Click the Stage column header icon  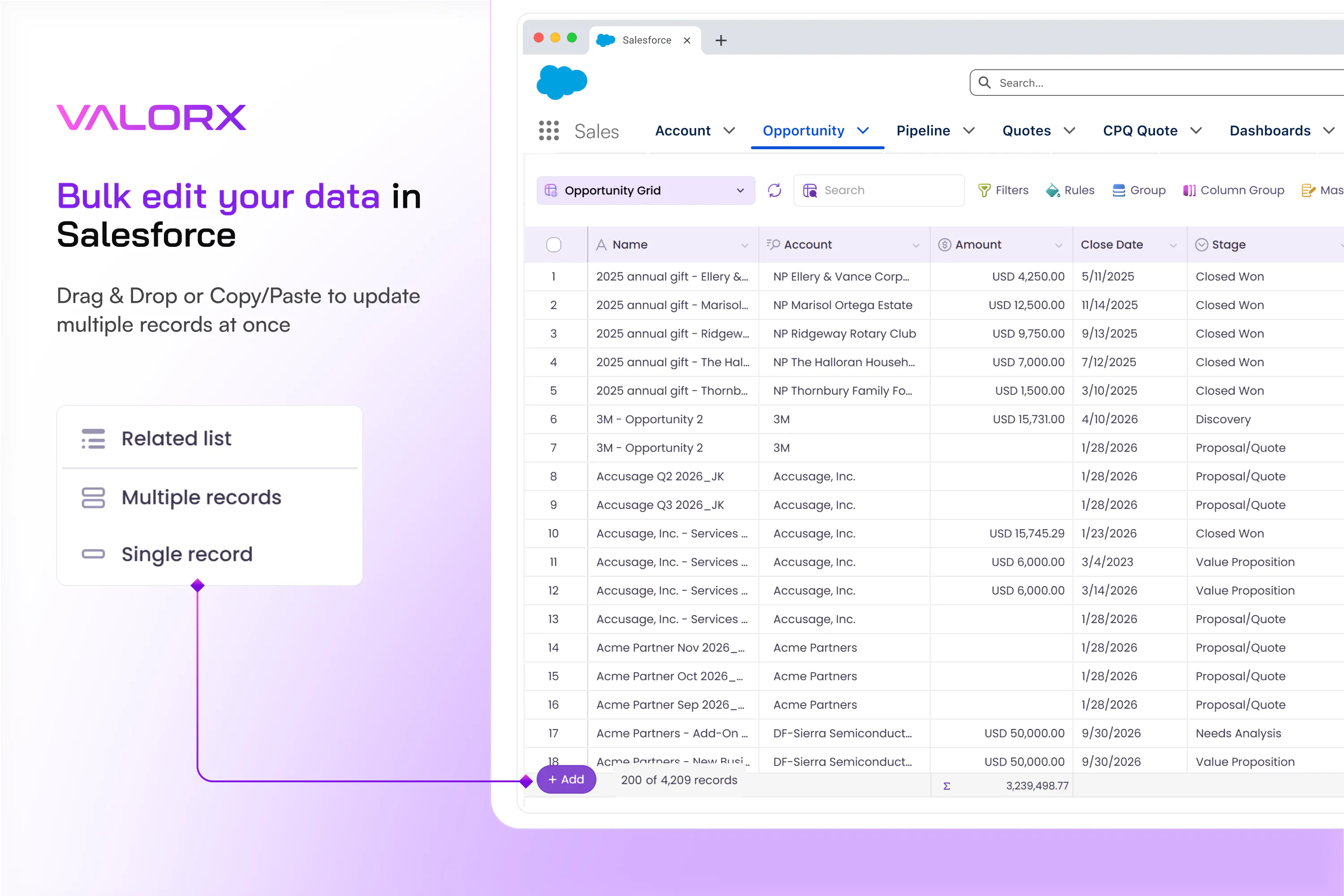(1202, 245)
